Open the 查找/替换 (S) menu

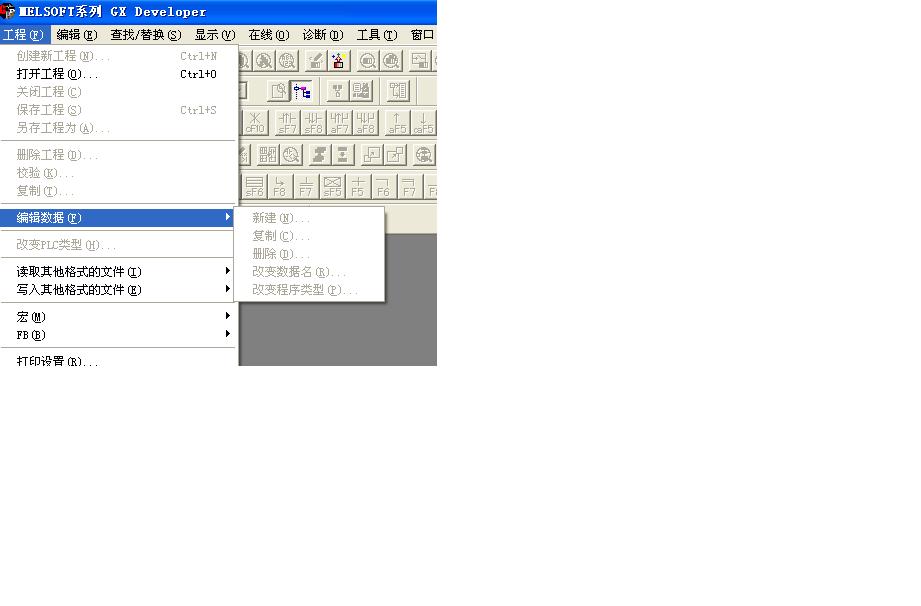(x=146, y=35)
